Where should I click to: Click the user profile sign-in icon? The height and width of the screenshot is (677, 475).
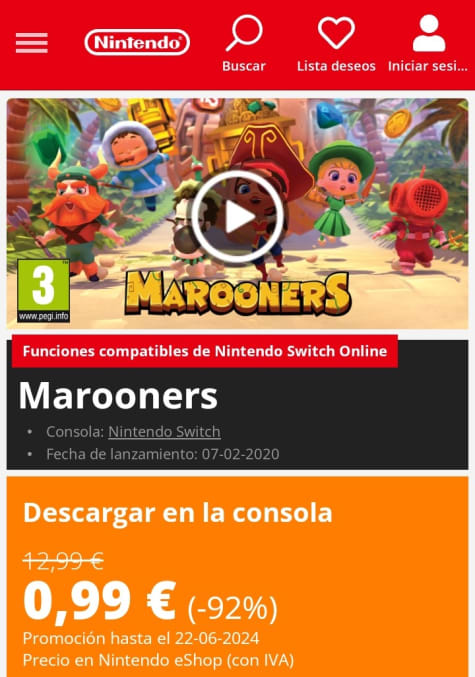tap(428, 33)
